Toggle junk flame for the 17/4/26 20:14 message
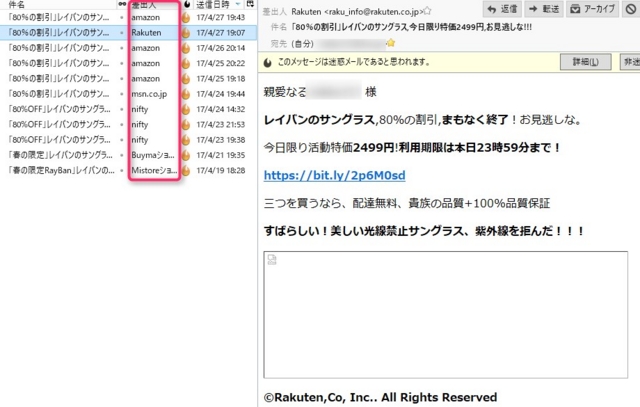 (186, 48)
